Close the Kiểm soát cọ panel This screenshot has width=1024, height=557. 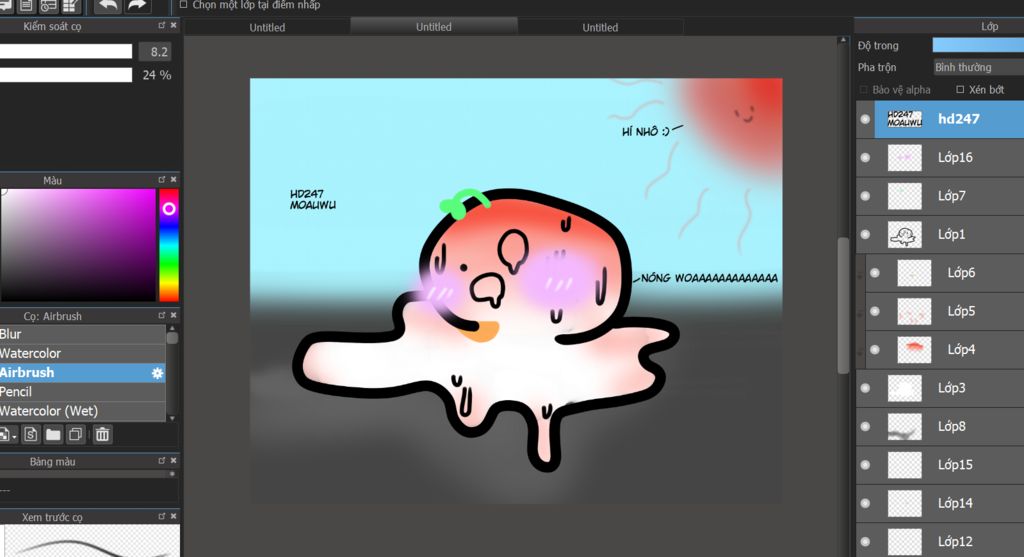173,25
